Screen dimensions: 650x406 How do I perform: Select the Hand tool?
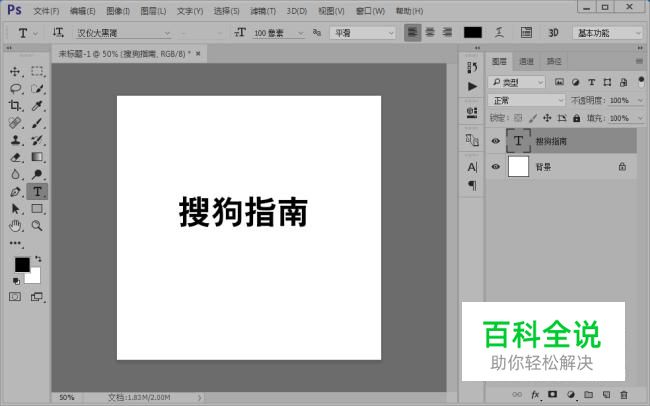click(15, 226)
